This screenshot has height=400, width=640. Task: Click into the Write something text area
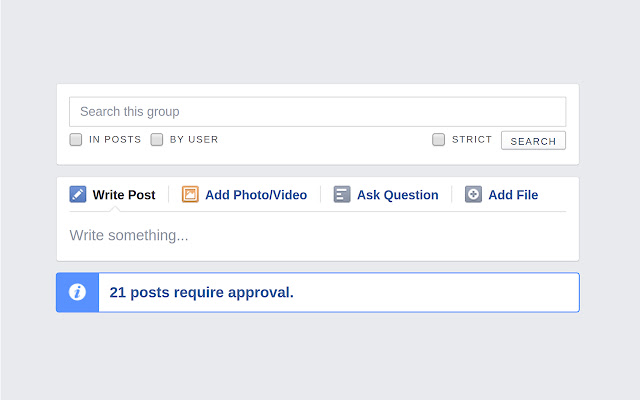318,236
